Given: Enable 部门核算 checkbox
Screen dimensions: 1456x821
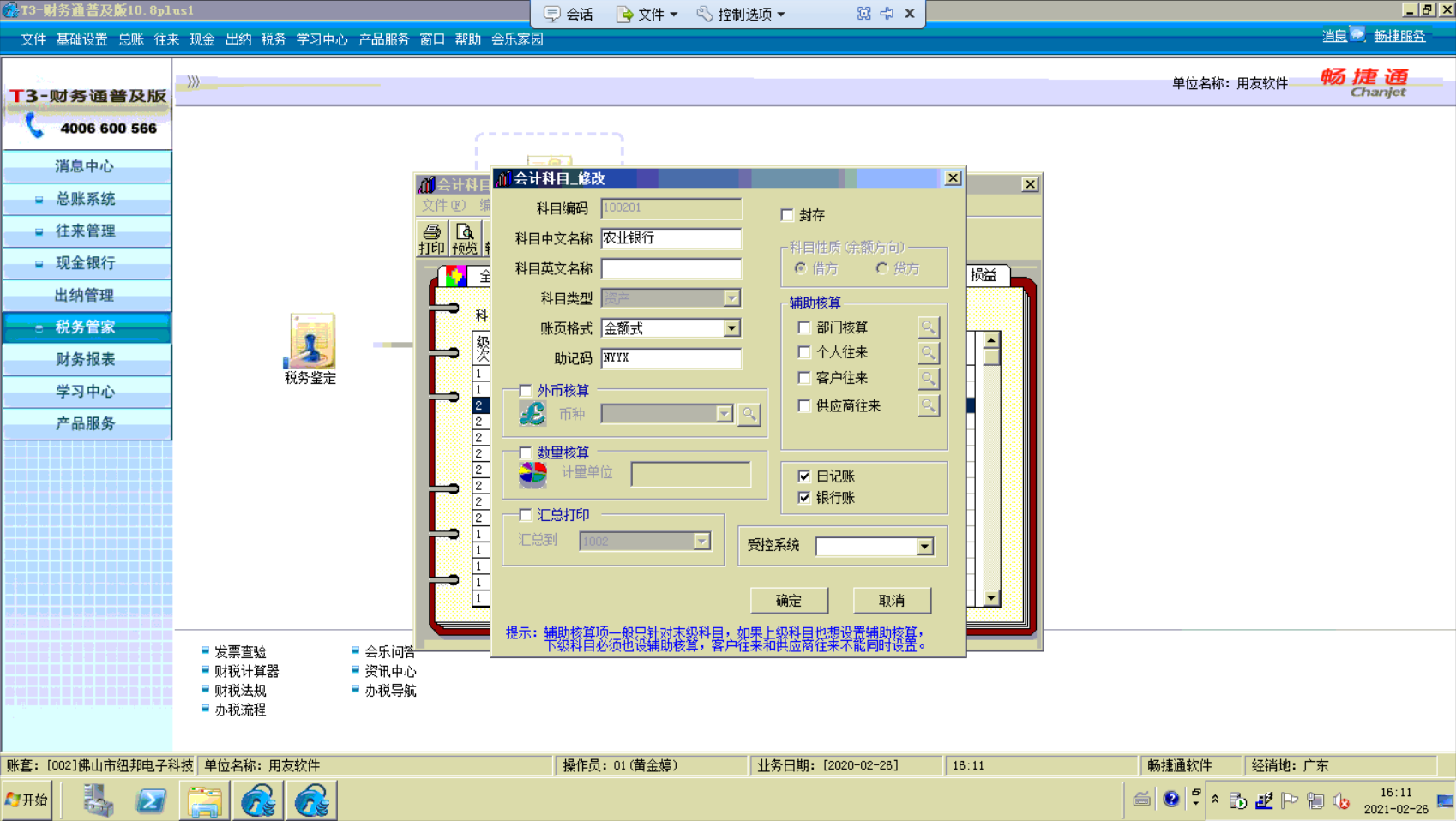Looking at the screenshot, I should (804, 327).
